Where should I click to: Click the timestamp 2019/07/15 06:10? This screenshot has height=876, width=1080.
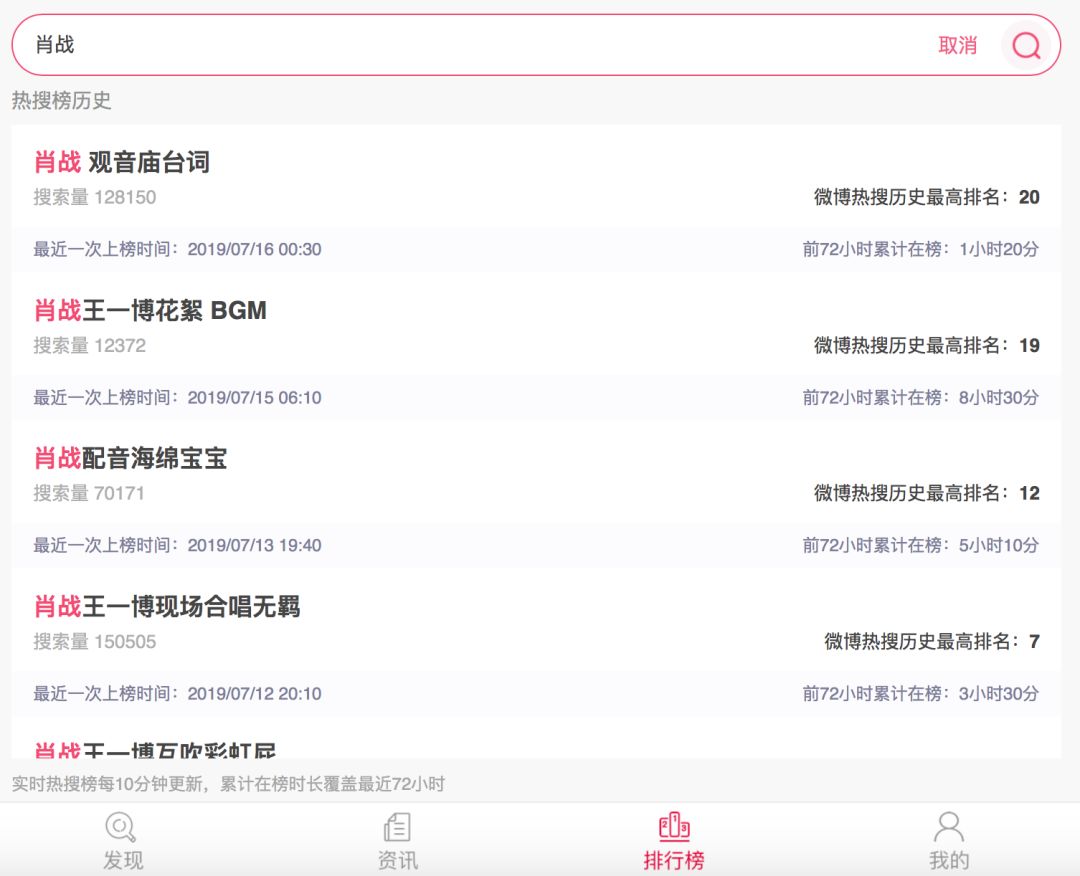coord(254,397)
